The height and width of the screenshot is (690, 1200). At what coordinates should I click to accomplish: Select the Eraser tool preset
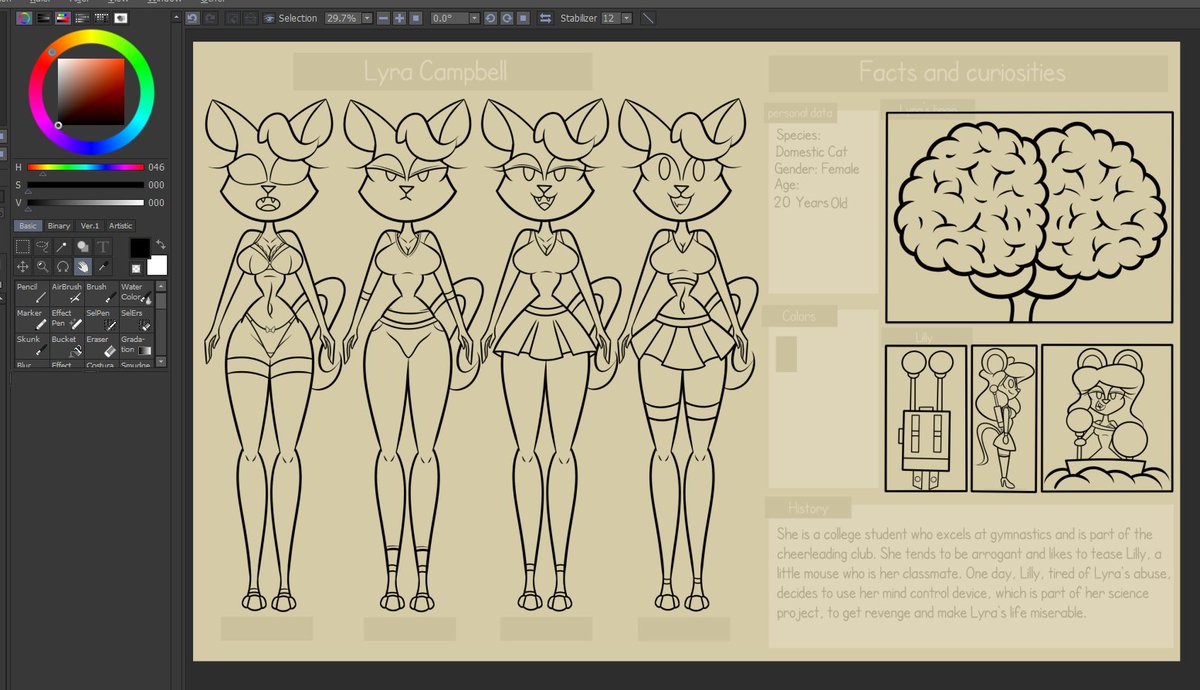[x=102, y=345]
